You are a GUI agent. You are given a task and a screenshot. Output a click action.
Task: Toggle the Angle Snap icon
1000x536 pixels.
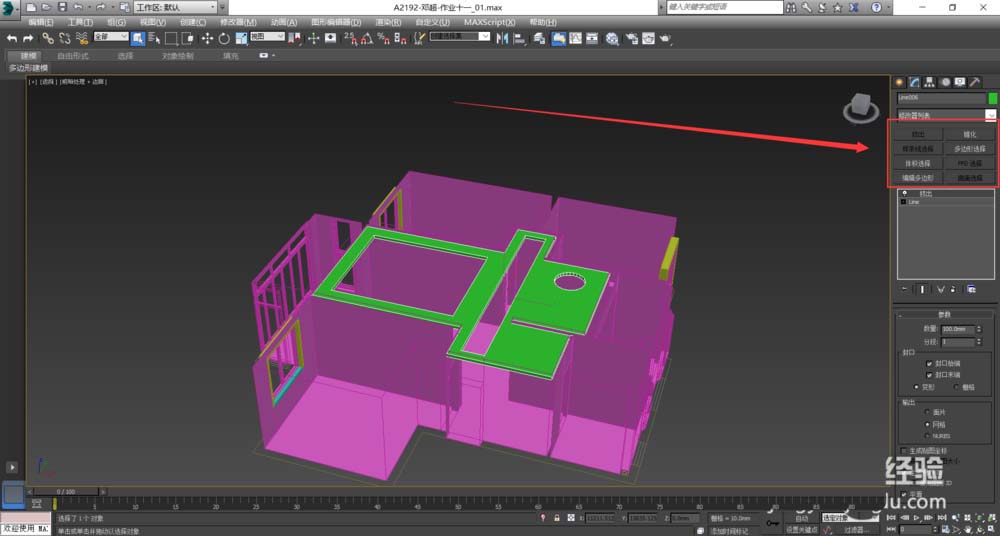[367, 38]
